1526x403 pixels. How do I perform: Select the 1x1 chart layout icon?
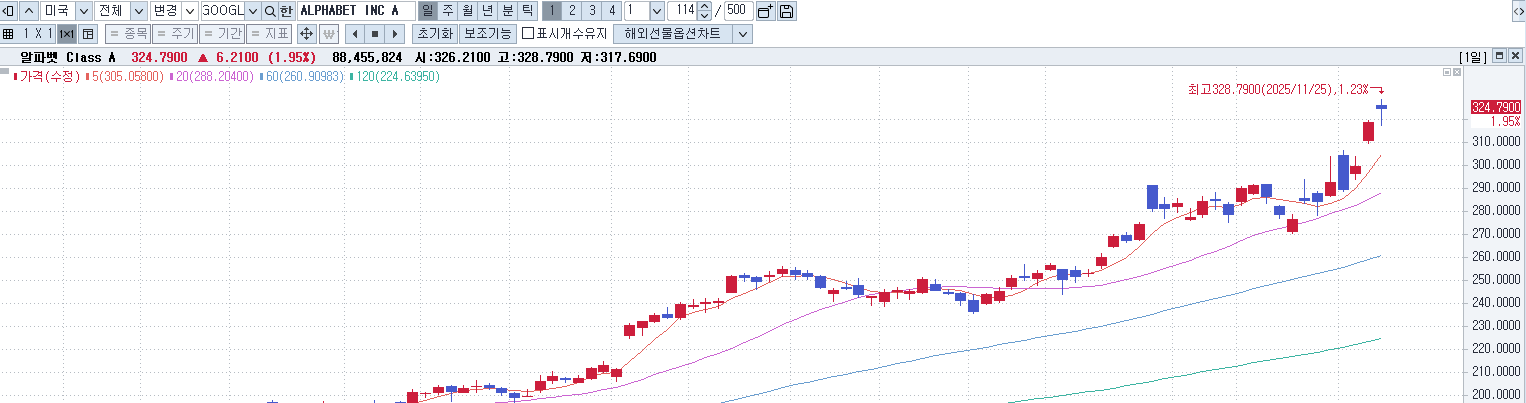pyautogui.click(x=67, y=34)
